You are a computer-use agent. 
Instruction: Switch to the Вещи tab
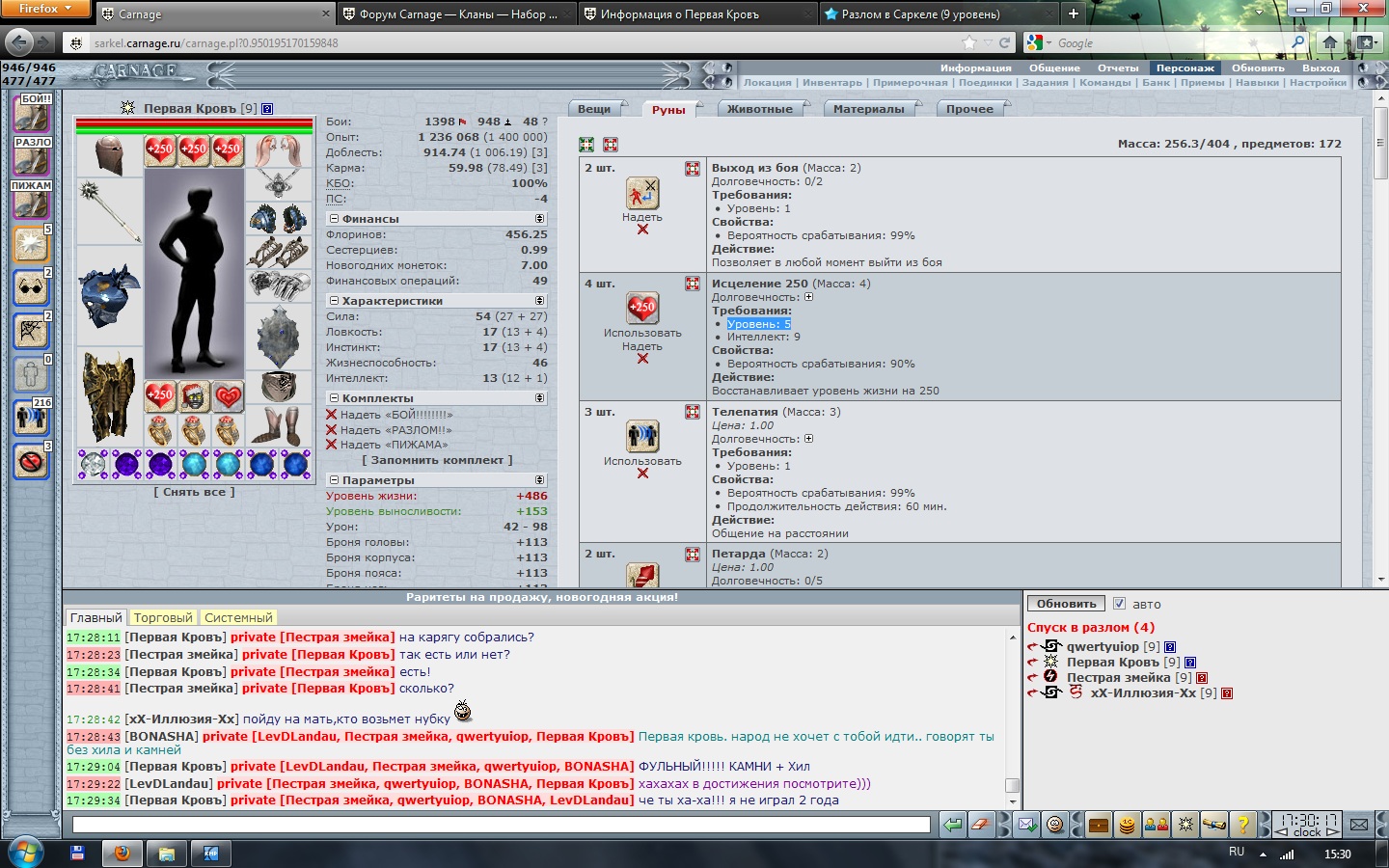click(x=594, y=109)
